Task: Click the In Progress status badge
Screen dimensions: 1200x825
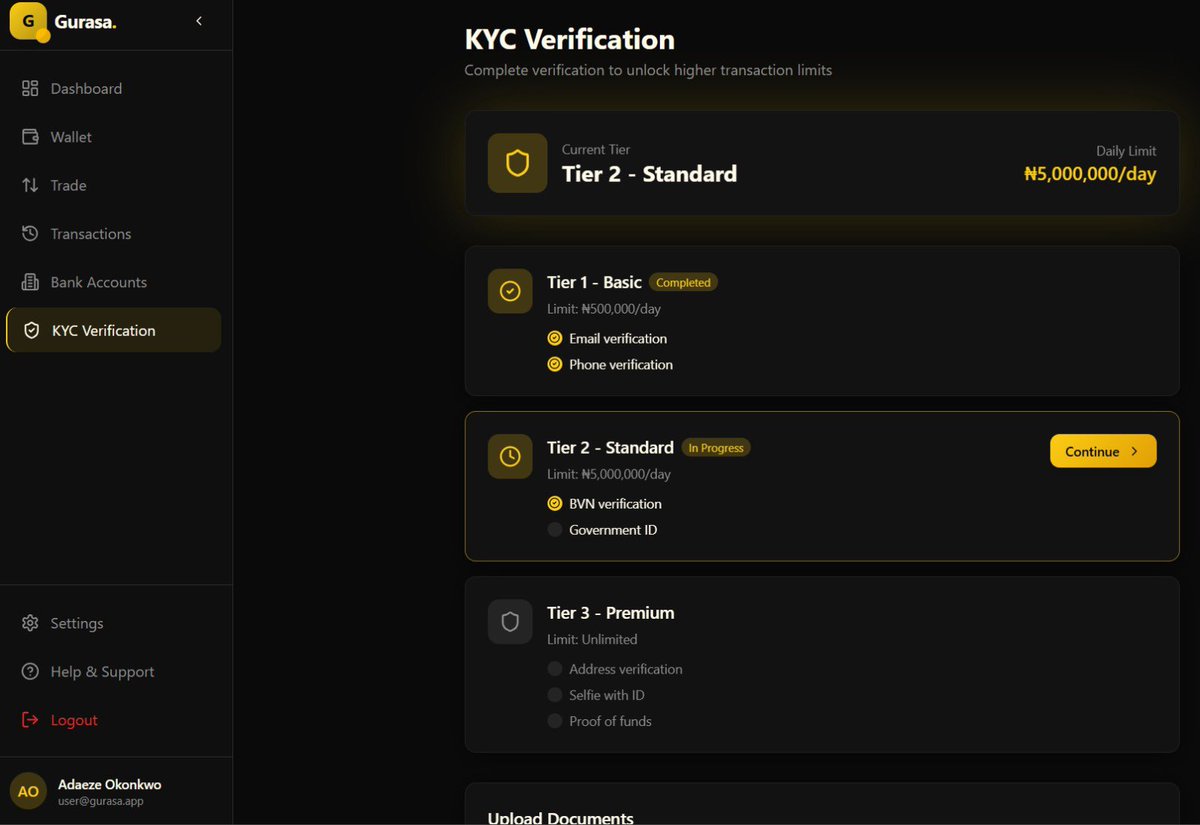Action: pyautogui.click(x=716, y=448)
